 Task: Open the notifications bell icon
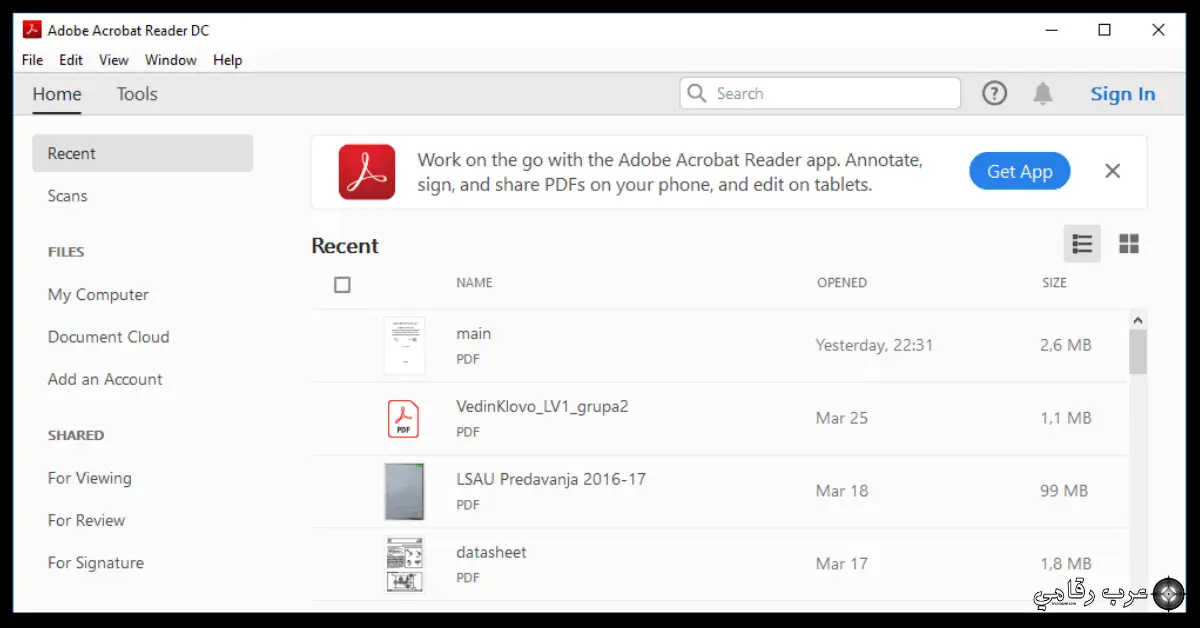[1043, 93]
